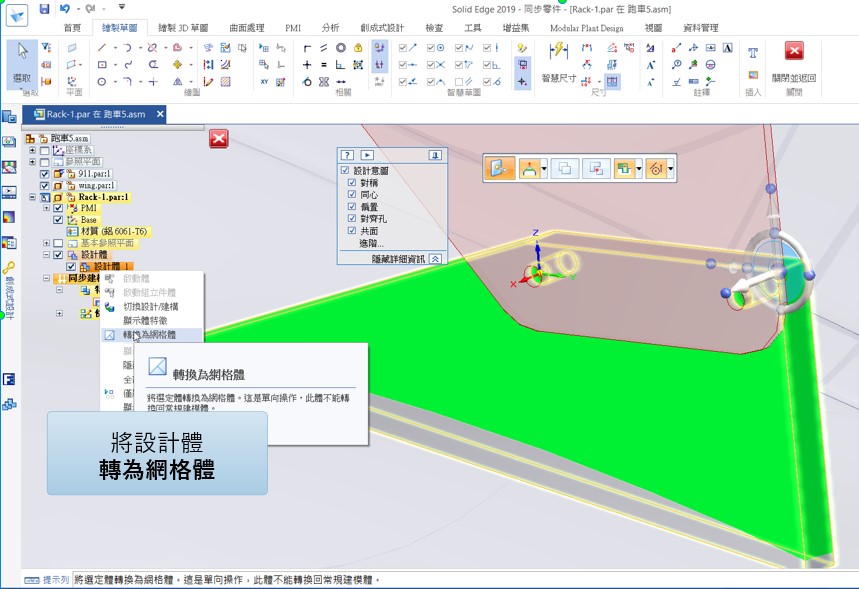Screen dimensions: 859x589
Task: Open the 首頁 ribbon tab
Action: coord(72,28)
